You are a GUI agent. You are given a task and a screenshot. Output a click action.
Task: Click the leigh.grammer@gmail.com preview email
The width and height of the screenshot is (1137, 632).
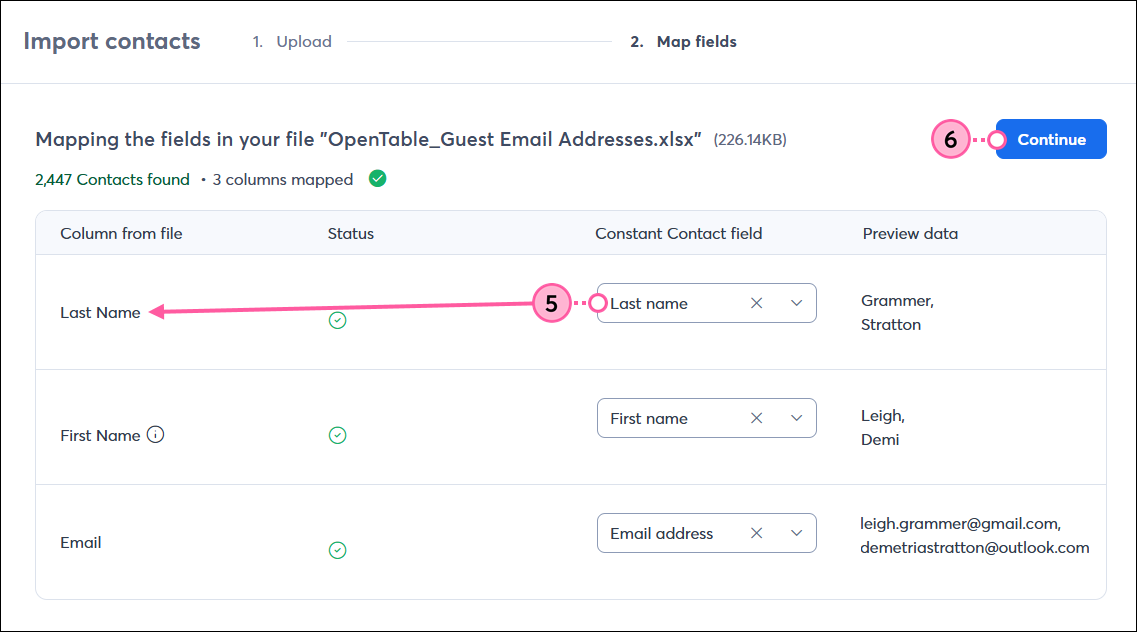coord(960,524)
